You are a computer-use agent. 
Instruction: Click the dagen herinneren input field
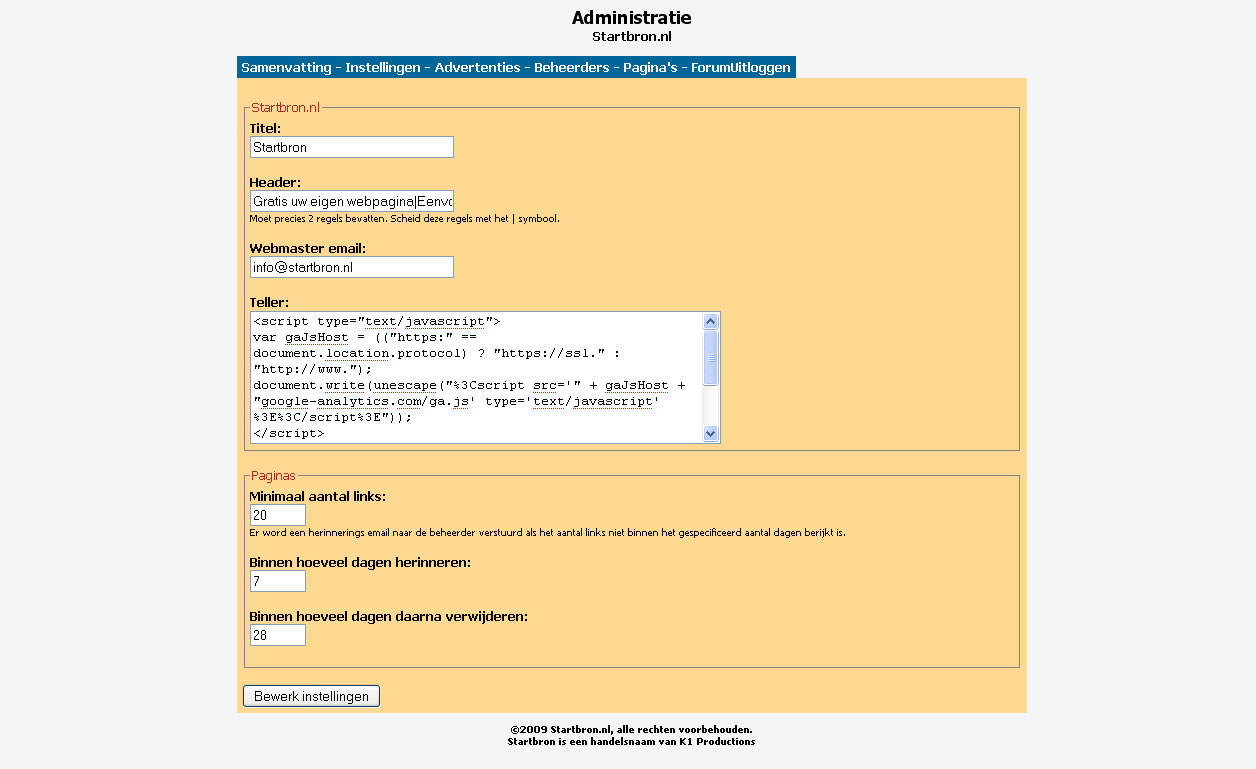click(x=277, y=581)
